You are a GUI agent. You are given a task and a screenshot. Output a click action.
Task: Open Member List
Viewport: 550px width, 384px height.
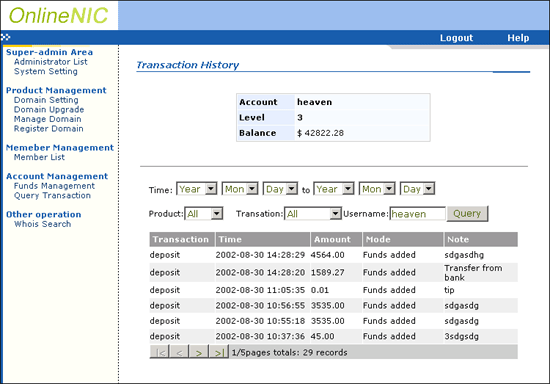(39, 157)
